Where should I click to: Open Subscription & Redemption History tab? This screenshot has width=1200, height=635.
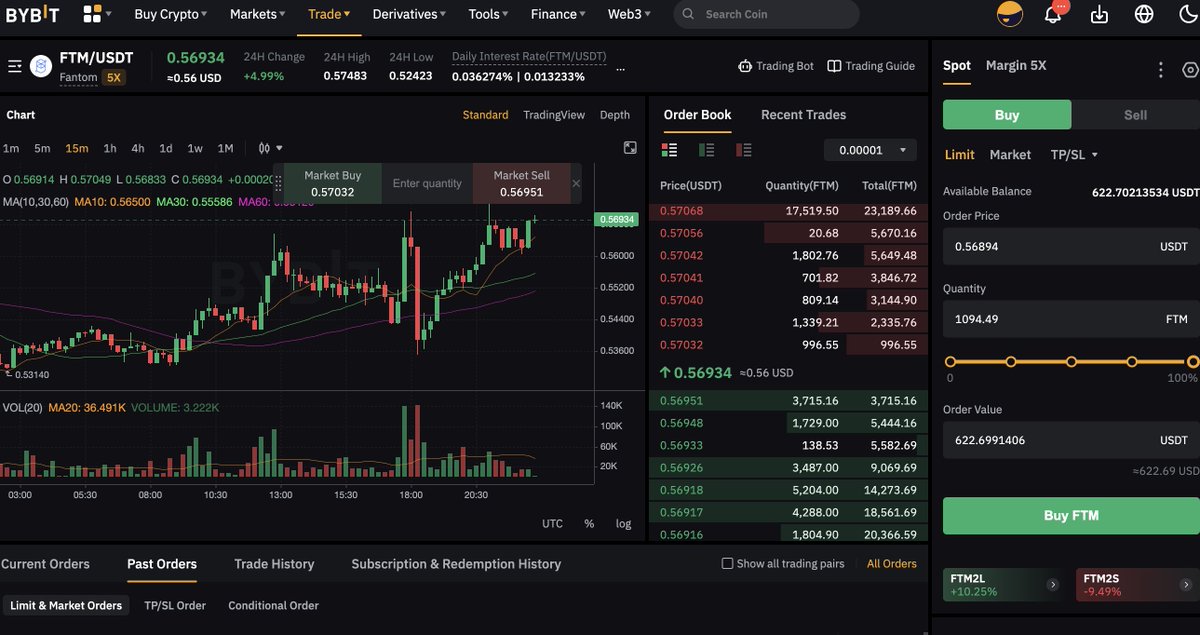pyautogui.click(x=456, y=564)
